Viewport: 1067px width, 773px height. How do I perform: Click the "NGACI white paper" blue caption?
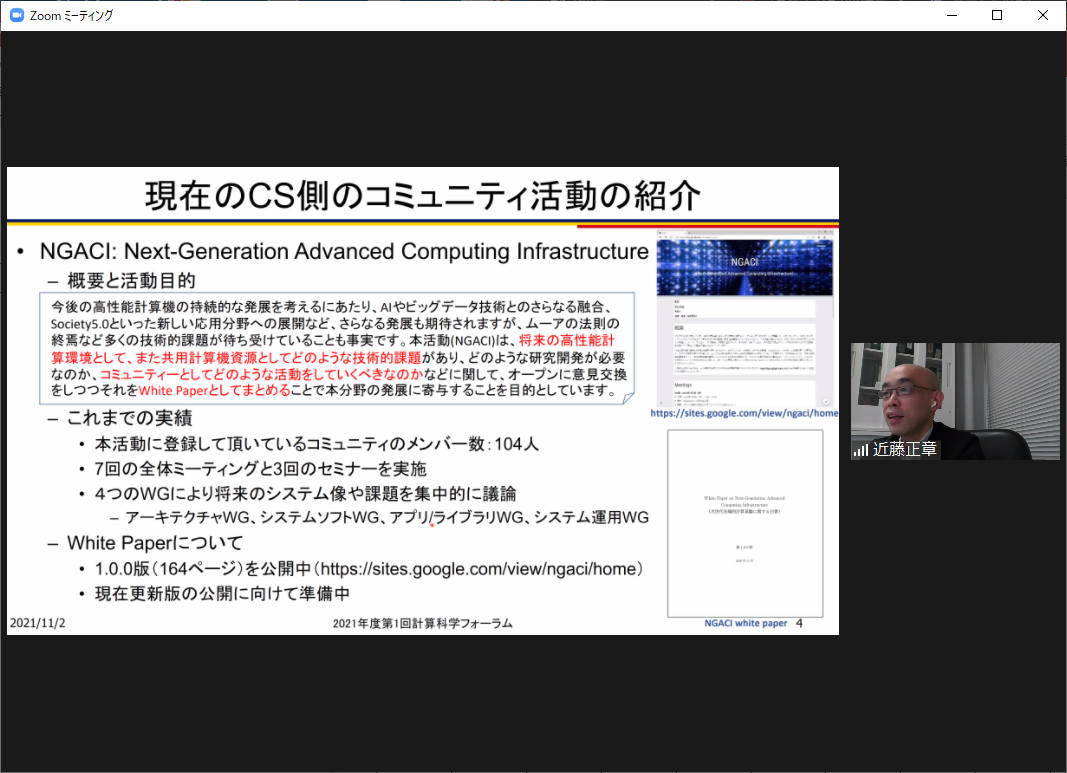click(745, 623)
